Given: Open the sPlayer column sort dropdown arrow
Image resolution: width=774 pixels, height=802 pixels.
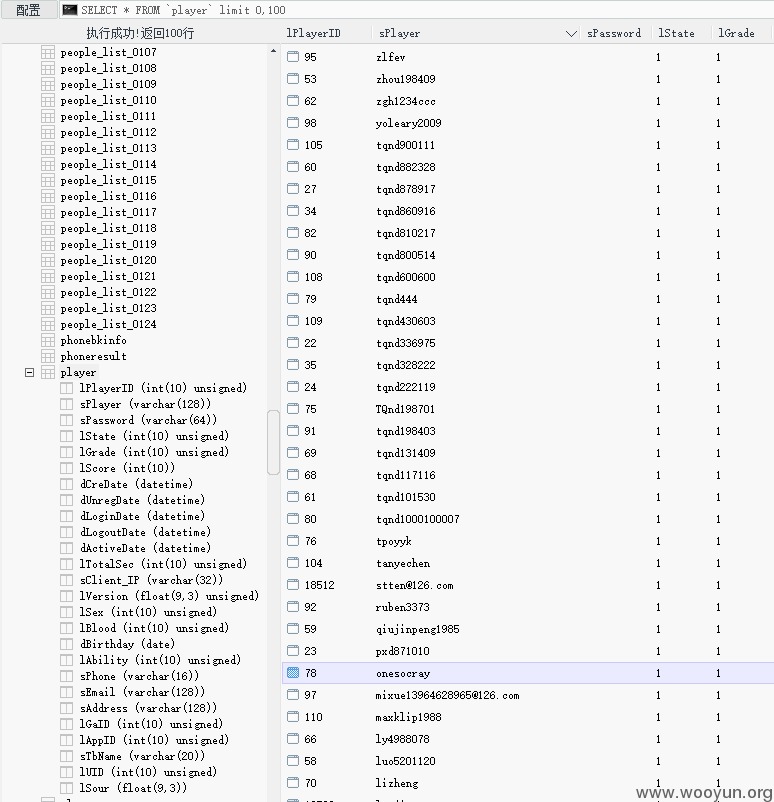Looking at the screenshot, I should (x=571, y=34).
